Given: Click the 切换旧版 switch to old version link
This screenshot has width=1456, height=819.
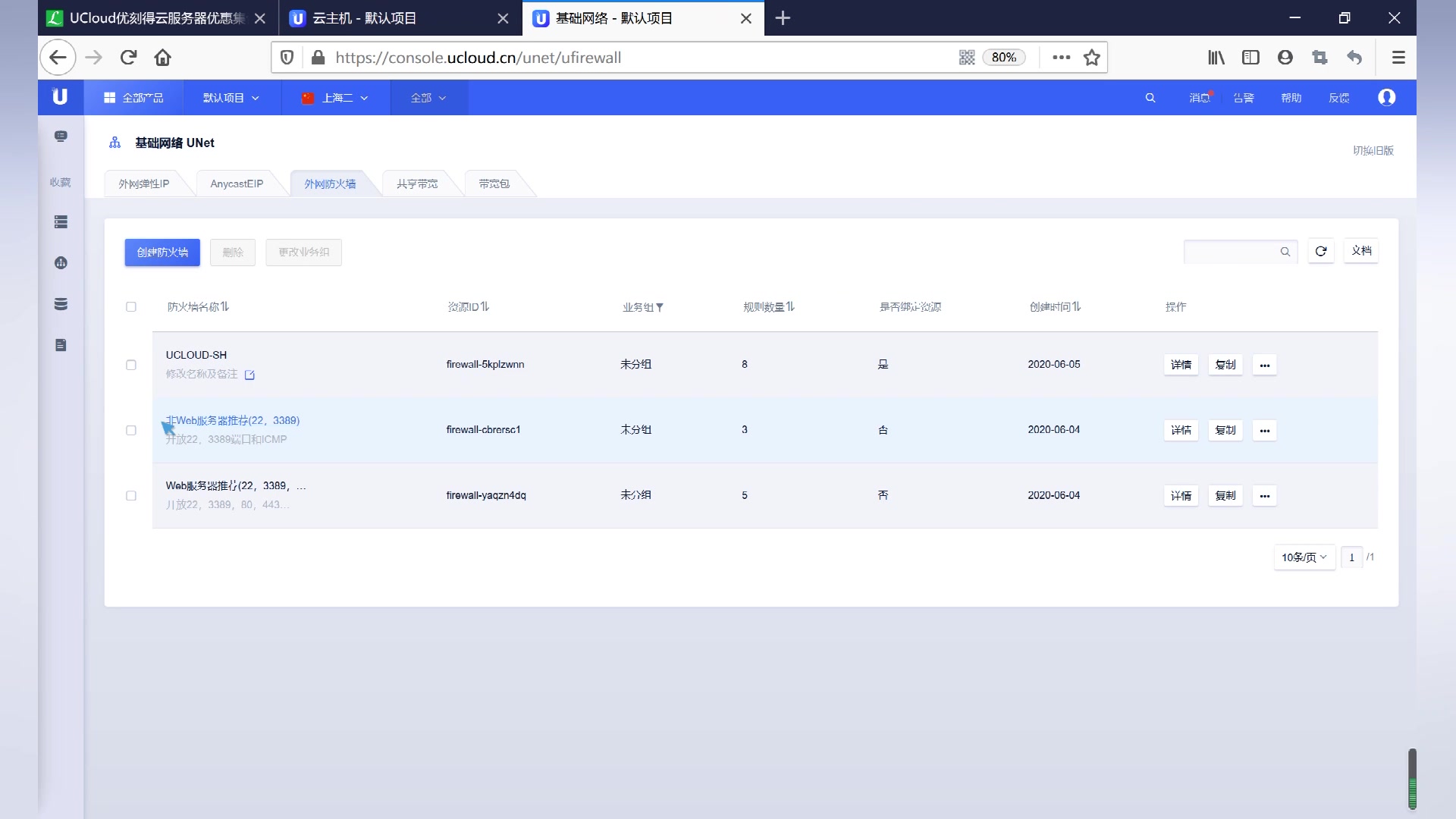Looking at the screenshot, I should pos(1373,150).
